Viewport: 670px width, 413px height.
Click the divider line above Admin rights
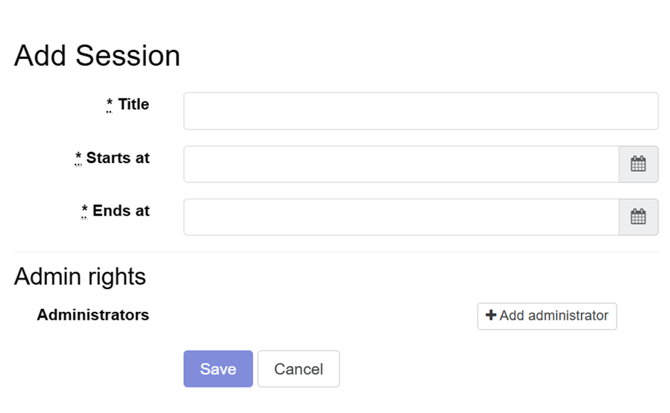(336, 252)
